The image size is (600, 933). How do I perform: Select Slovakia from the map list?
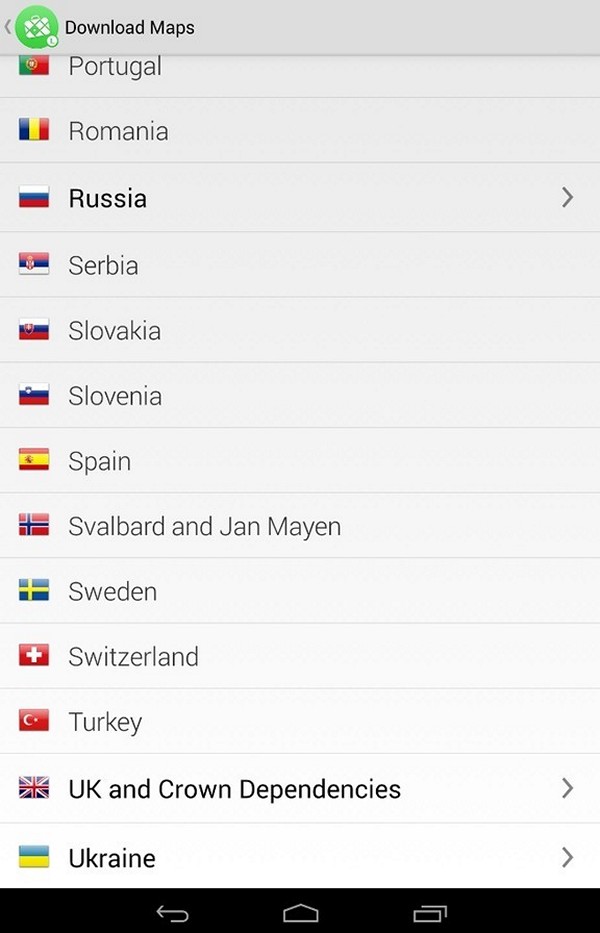(300, 330)
